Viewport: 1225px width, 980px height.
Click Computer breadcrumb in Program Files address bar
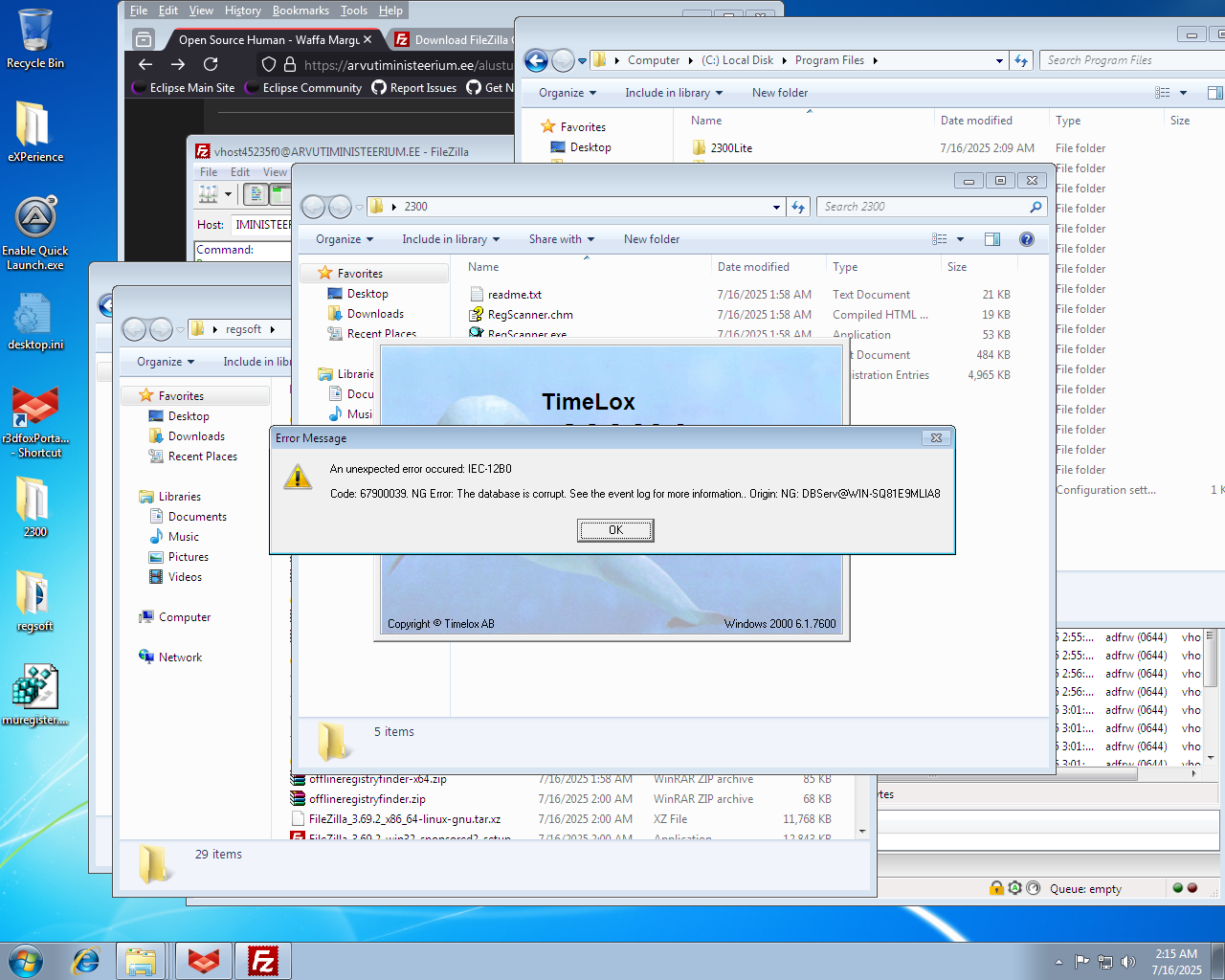(x=654, y=60)
